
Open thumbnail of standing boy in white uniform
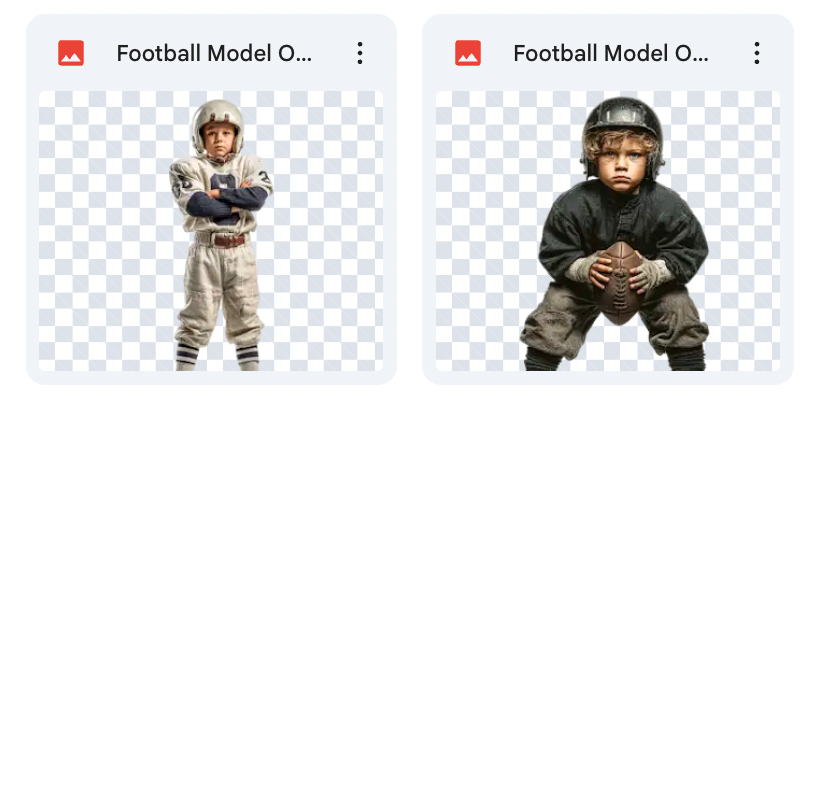point(211,231)
